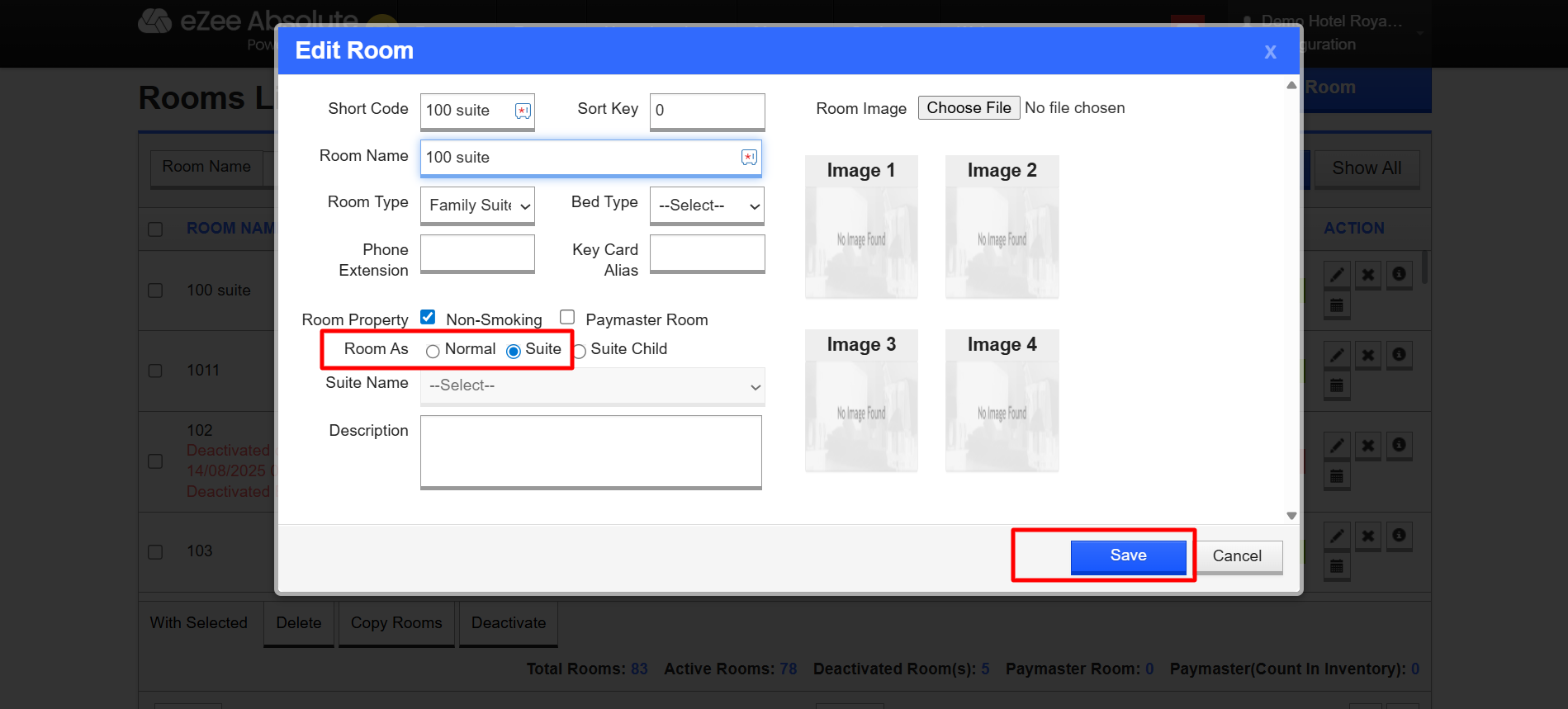The image size is (1568, 709).
Task: Expand the Suite Name dropdown
Action: pos(592,386)
